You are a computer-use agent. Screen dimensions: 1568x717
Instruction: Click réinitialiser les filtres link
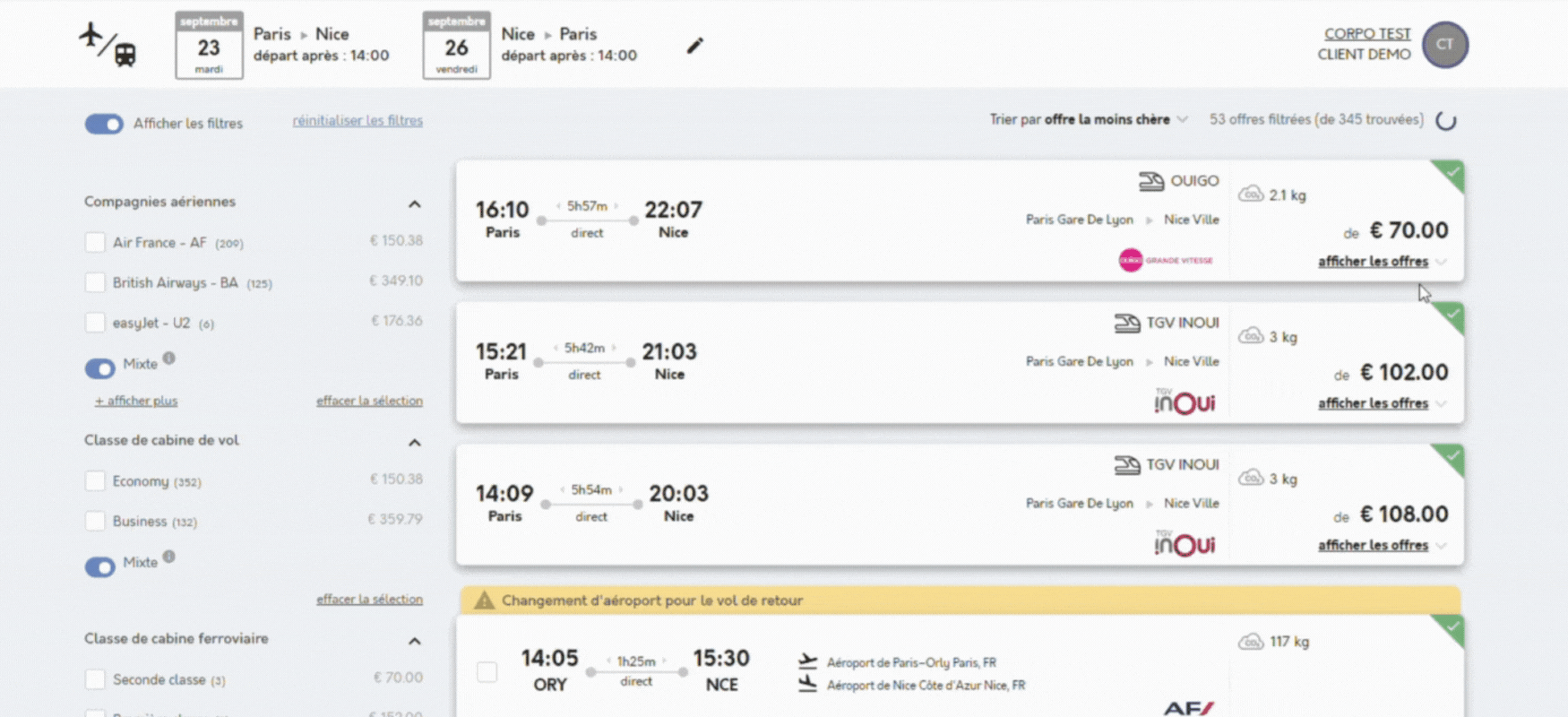point(358,121)
